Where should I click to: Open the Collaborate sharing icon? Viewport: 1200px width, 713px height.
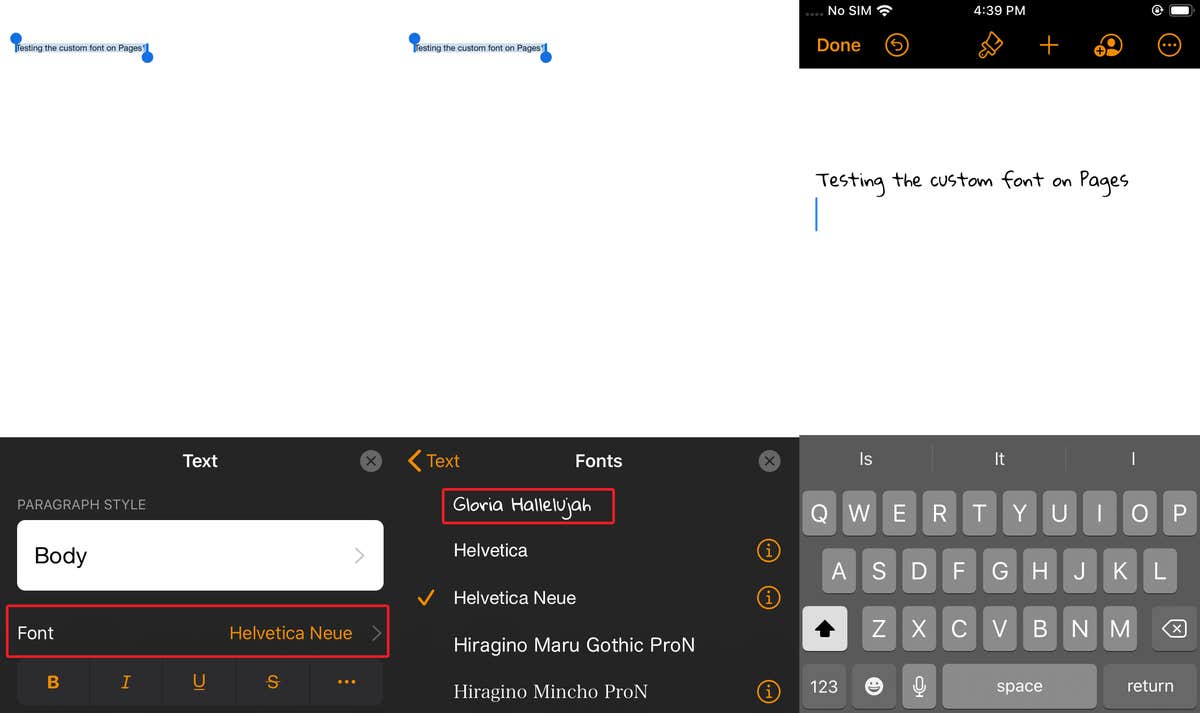pyautogui.click(x=1108, y=45)
